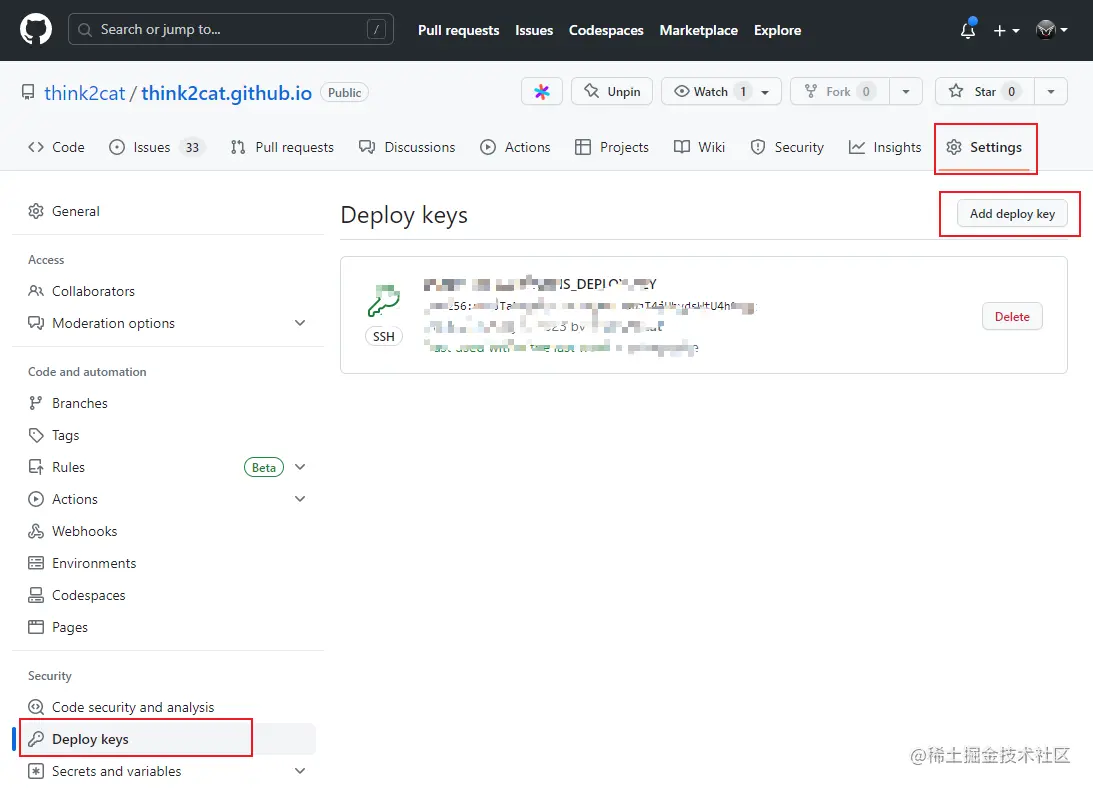
Task: Click the SSH label on deploy key
Action: coord(383,337)
